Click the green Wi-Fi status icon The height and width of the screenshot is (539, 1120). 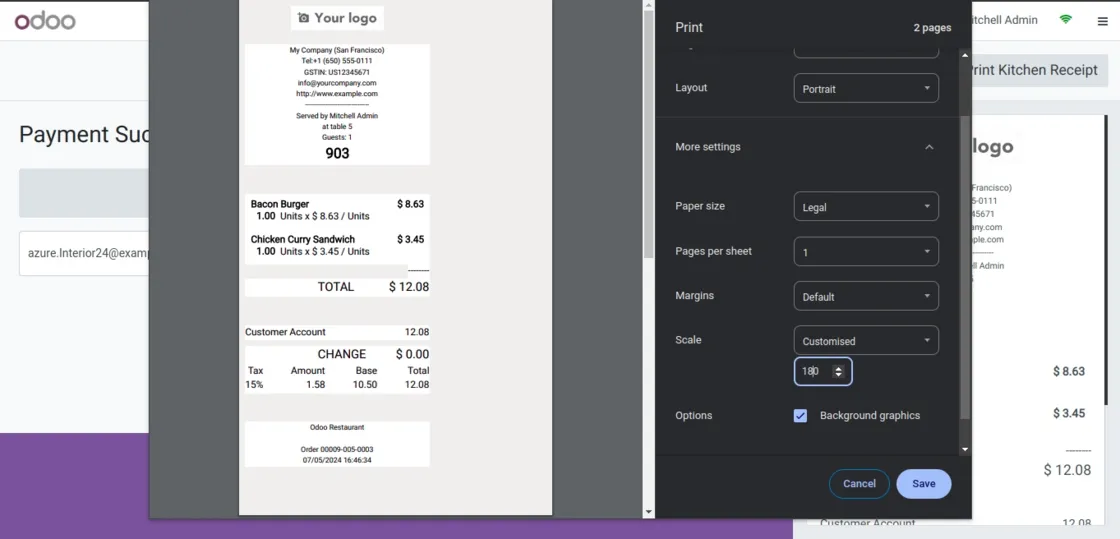1066,20
